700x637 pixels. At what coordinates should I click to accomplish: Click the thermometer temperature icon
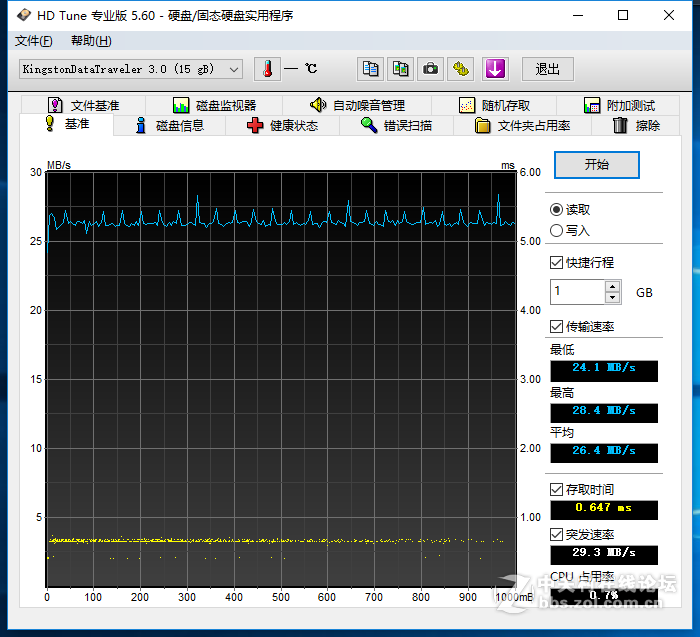(x=267, y=69)
